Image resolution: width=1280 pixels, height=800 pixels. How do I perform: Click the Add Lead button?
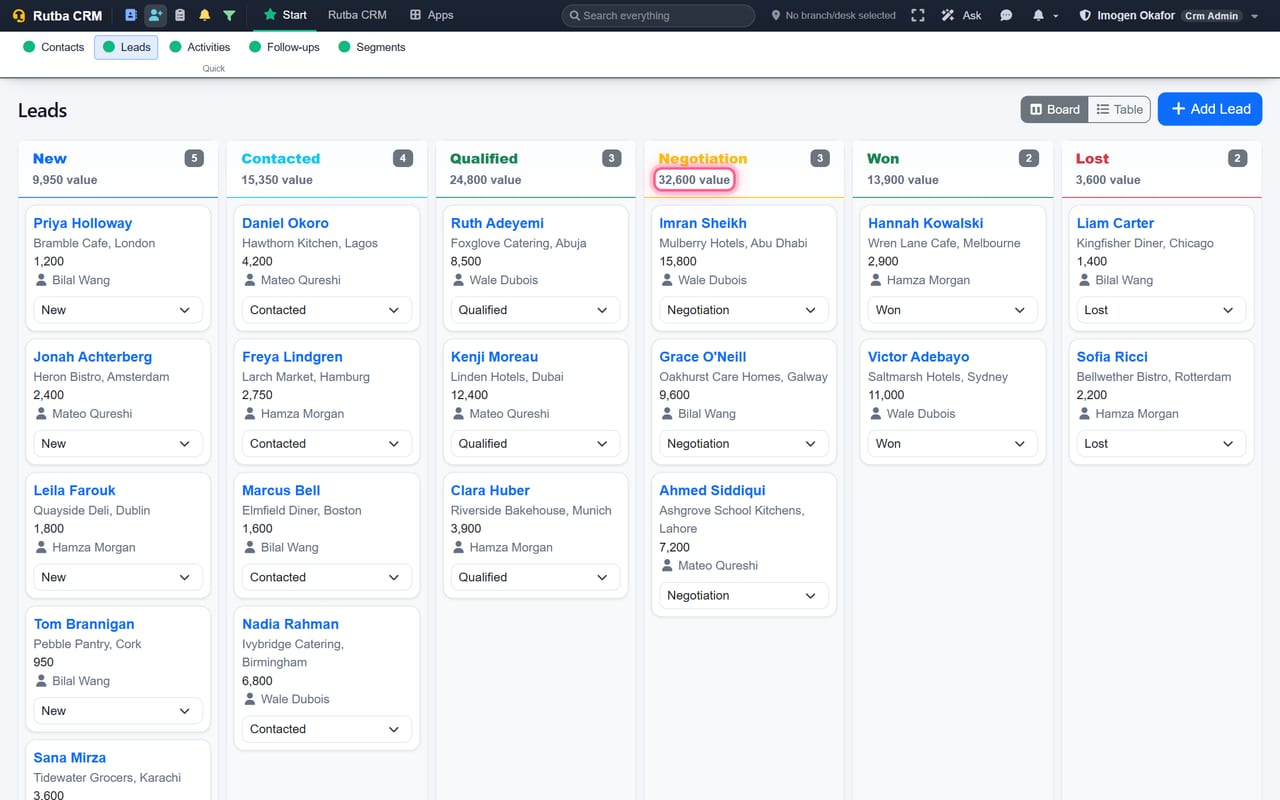pyautogui.click(x=1210, y=109)
